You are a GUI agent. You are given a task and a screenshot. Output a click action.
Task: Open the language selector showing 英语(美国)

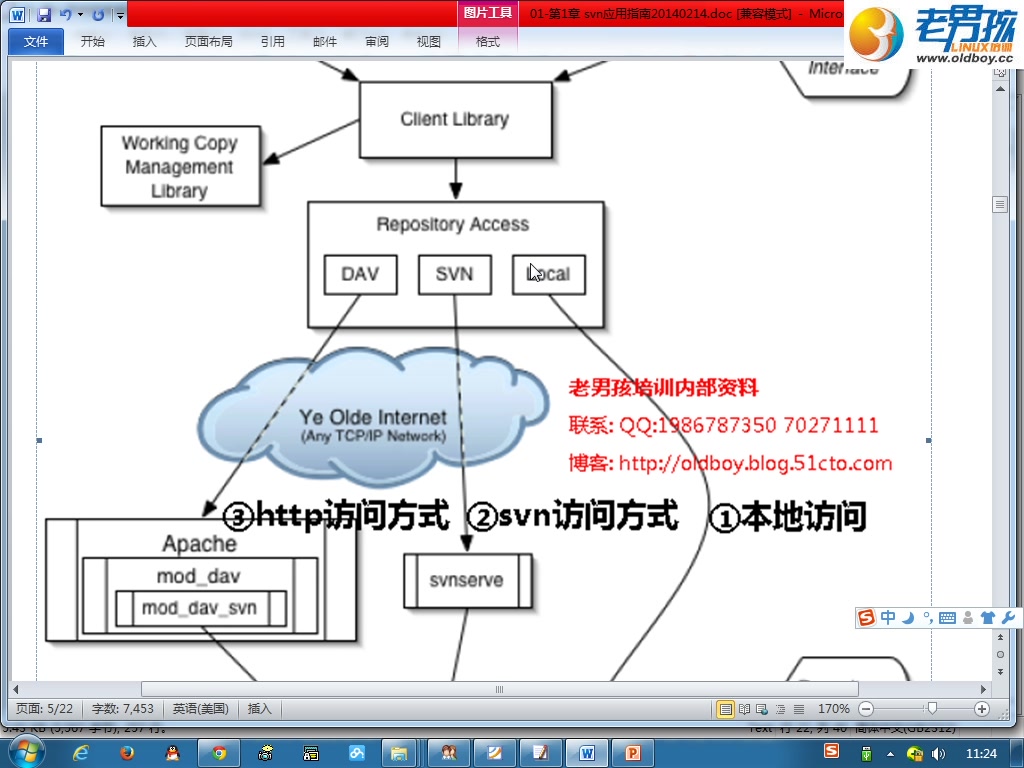[x=199, y=708]
